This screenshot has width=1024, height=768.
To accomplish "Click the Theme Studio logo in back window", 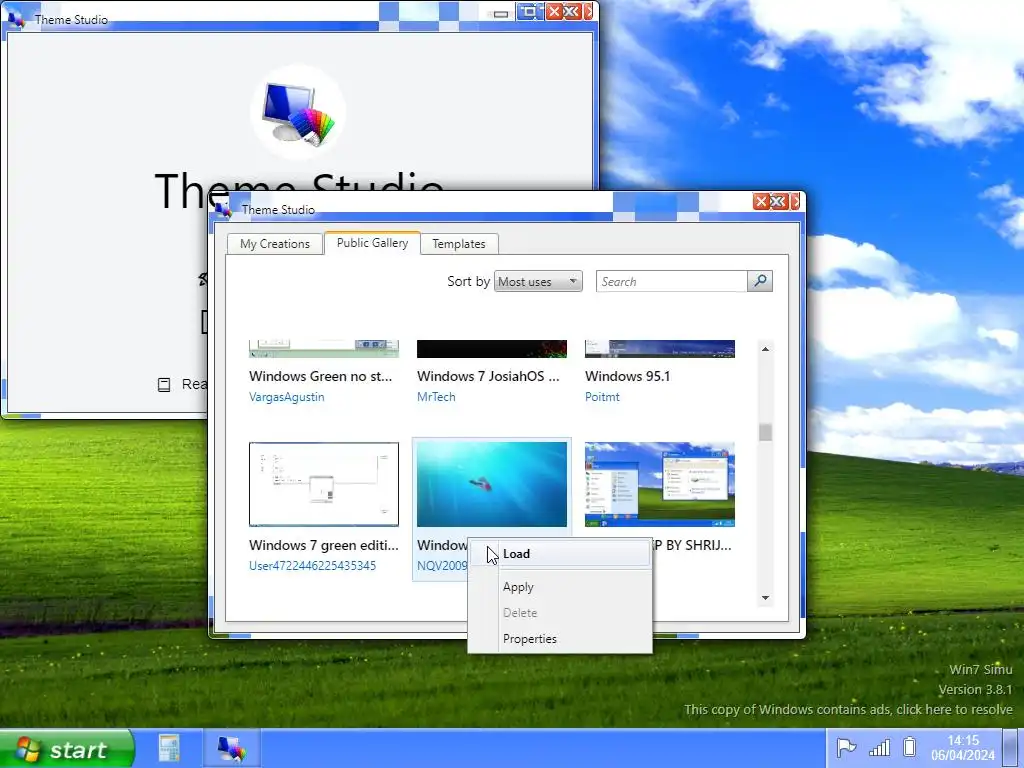I will click(298, 112).
